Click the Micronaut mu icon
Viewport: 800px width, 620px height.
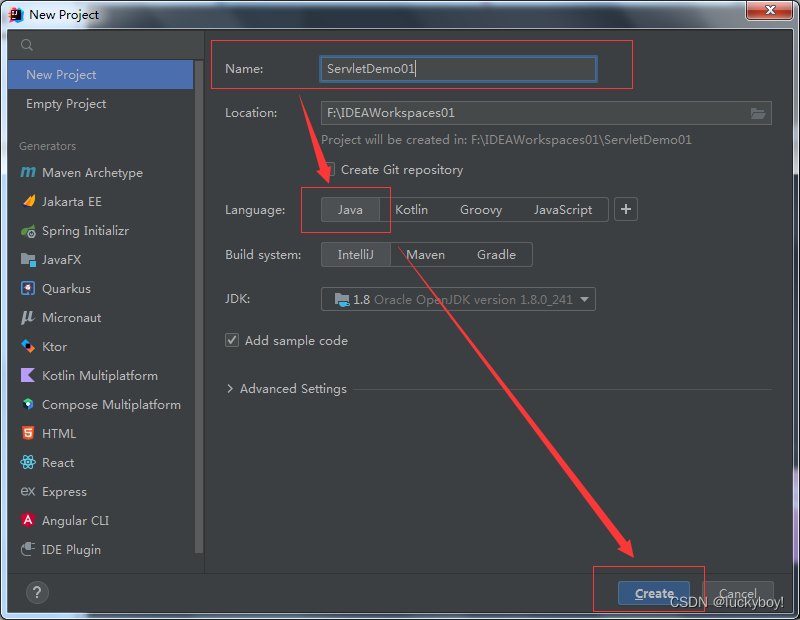[x=28, y=317]
